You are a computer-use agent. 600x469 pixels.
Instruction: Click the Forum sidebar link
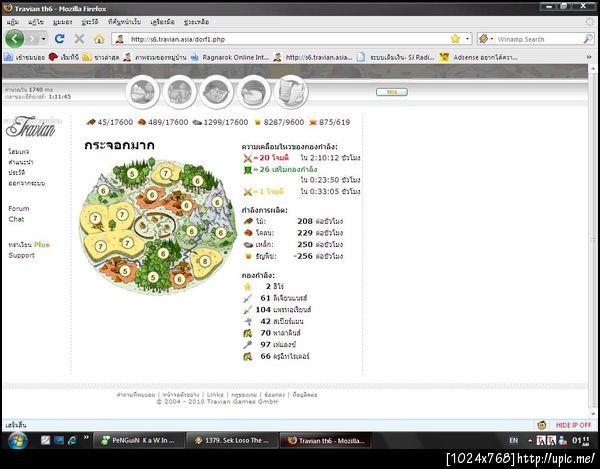pyautogui.click(x=19, y=208)
